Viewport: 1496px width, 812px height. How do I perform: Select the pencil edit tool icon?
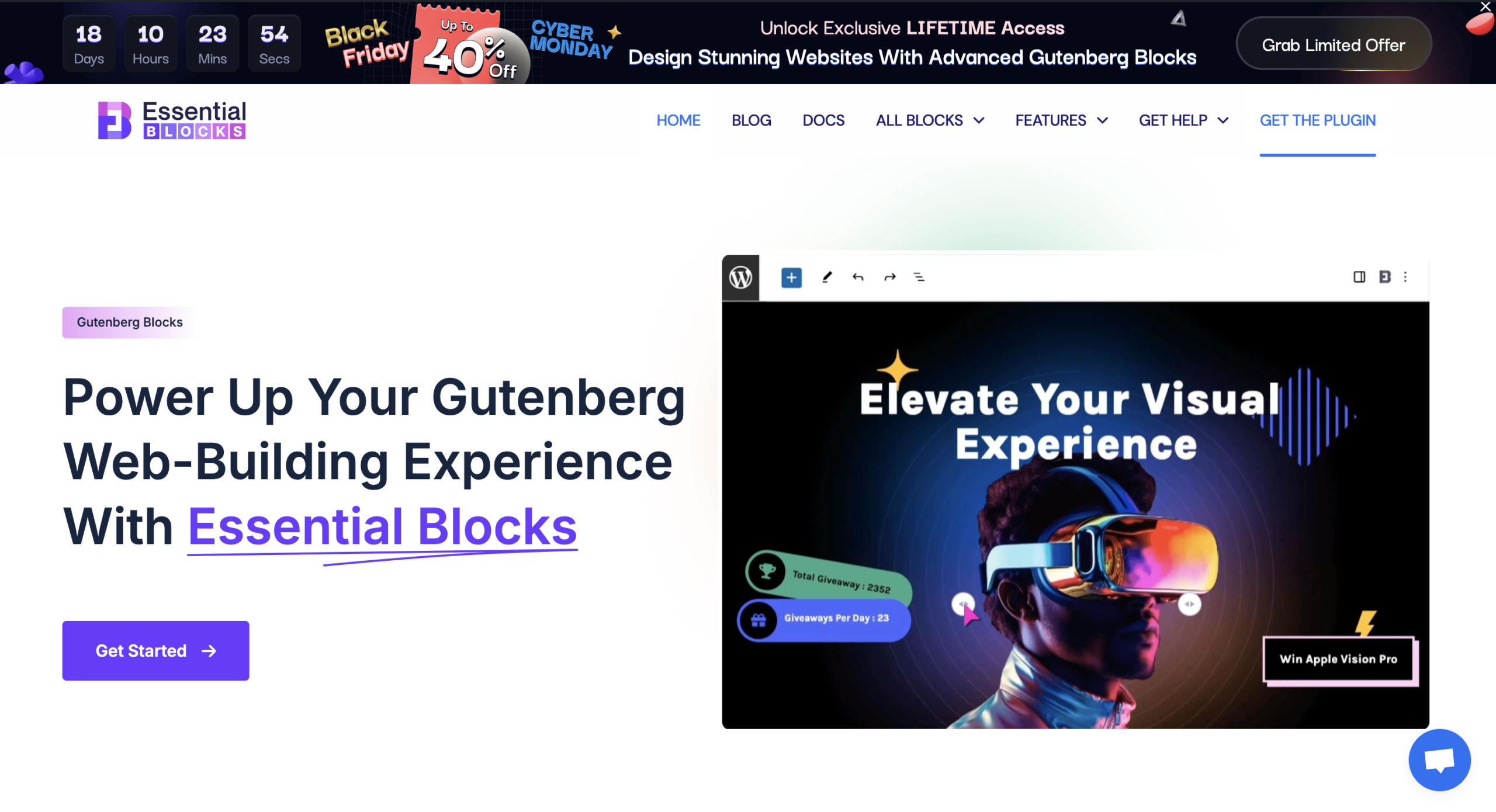(x=824, y=277)
